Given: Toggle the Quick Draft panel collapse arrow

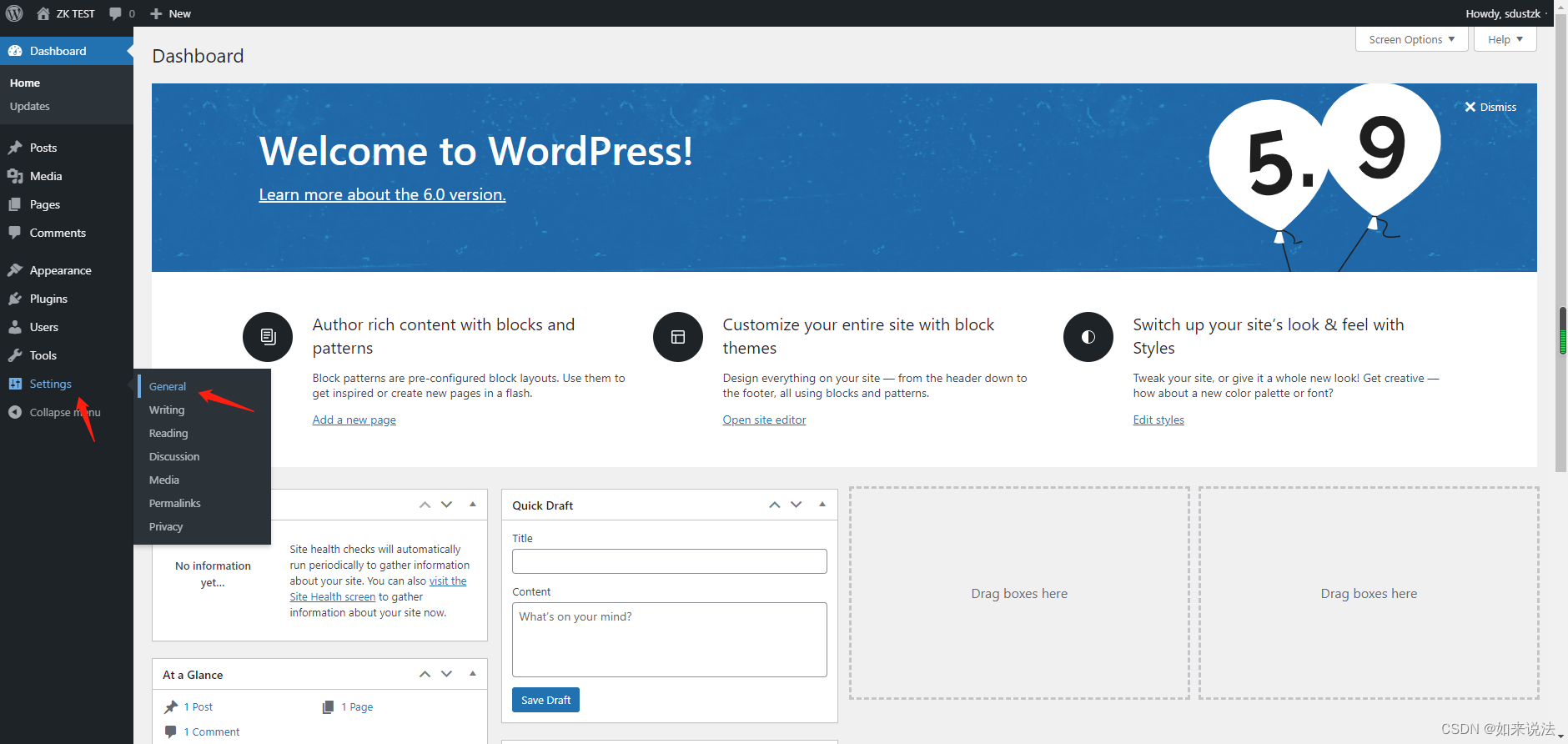Looking at the screenshot, I should [x=822, y=505].
